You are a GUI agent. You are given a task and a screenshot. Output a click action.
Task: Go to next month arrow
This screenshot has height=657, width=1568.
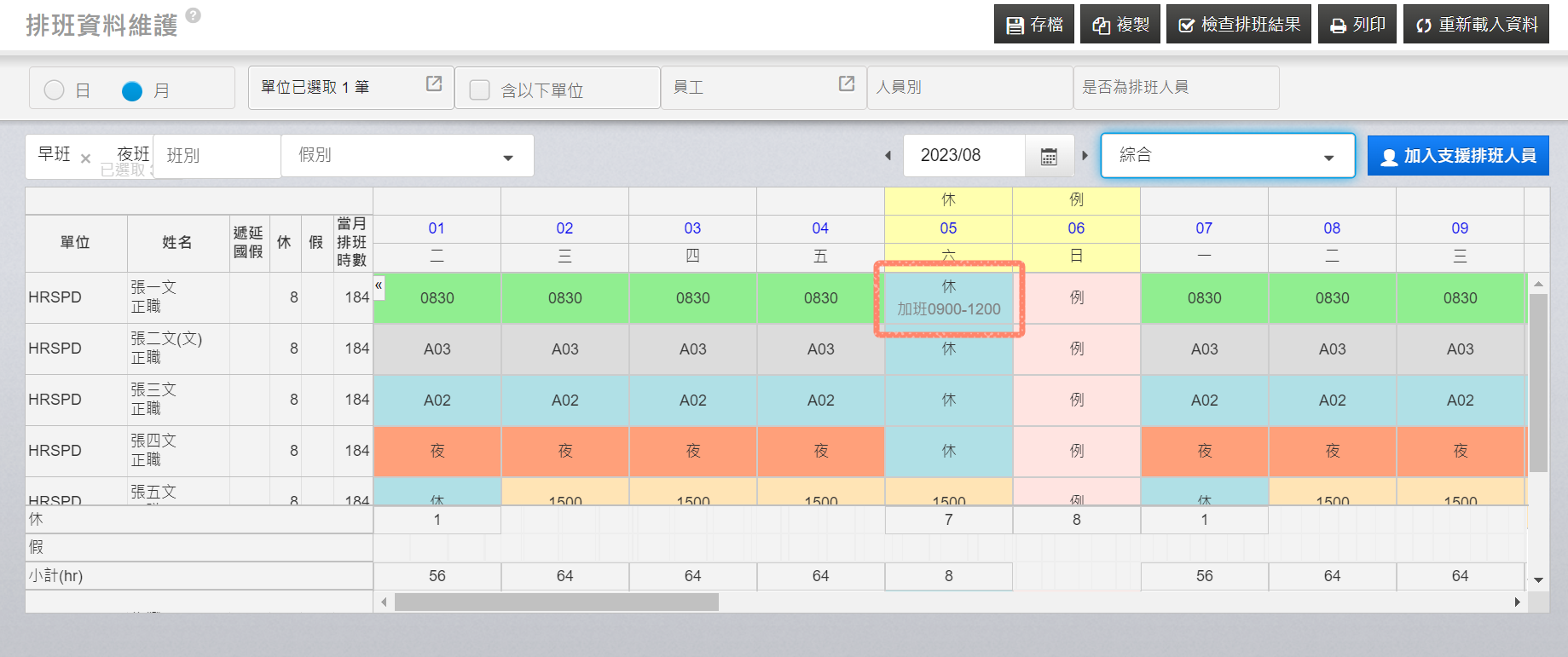click(1085, 156)
